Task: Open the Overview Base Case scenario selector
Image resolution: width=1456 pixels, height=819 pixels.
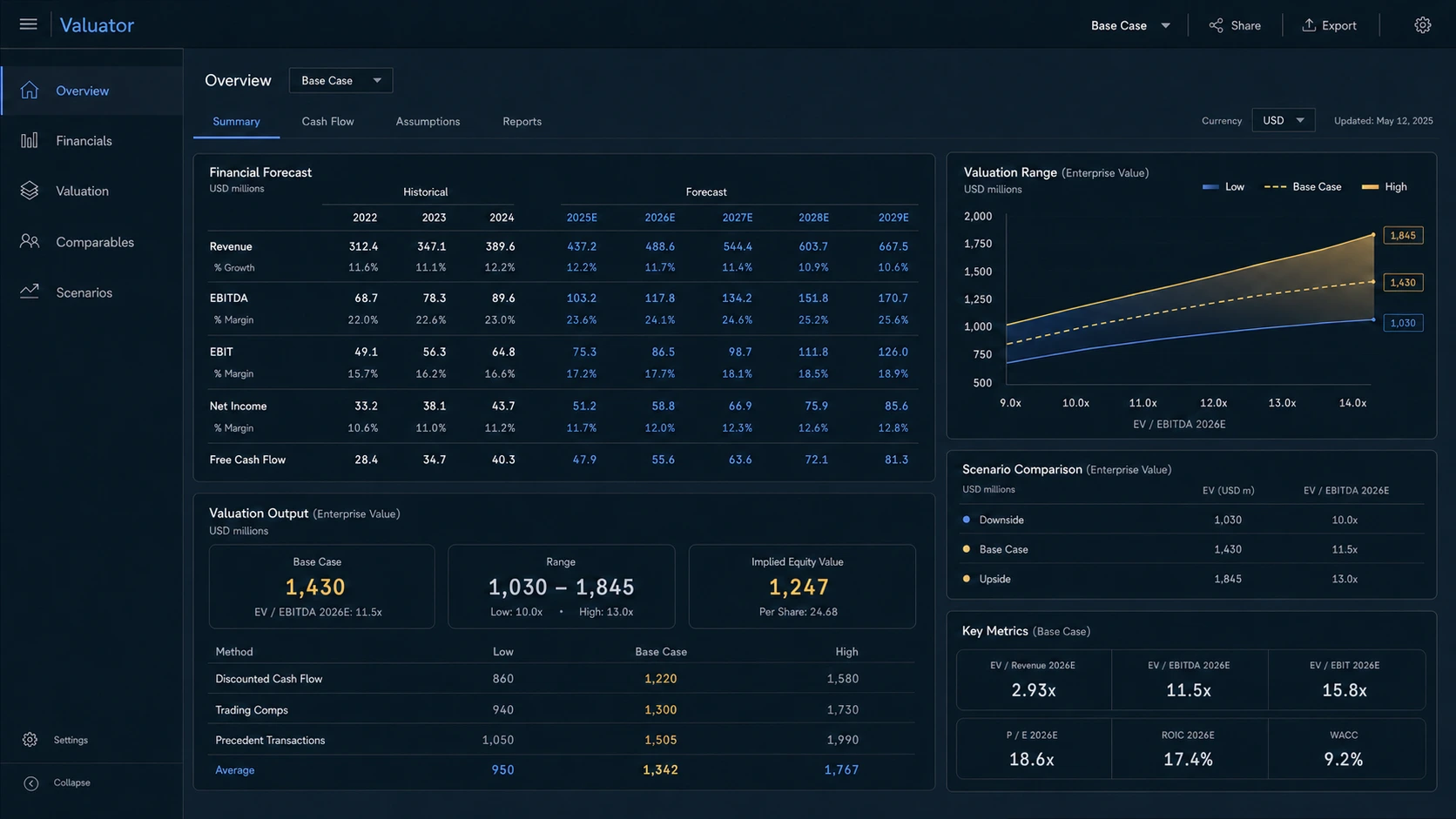Action: (x=340, y=80)
